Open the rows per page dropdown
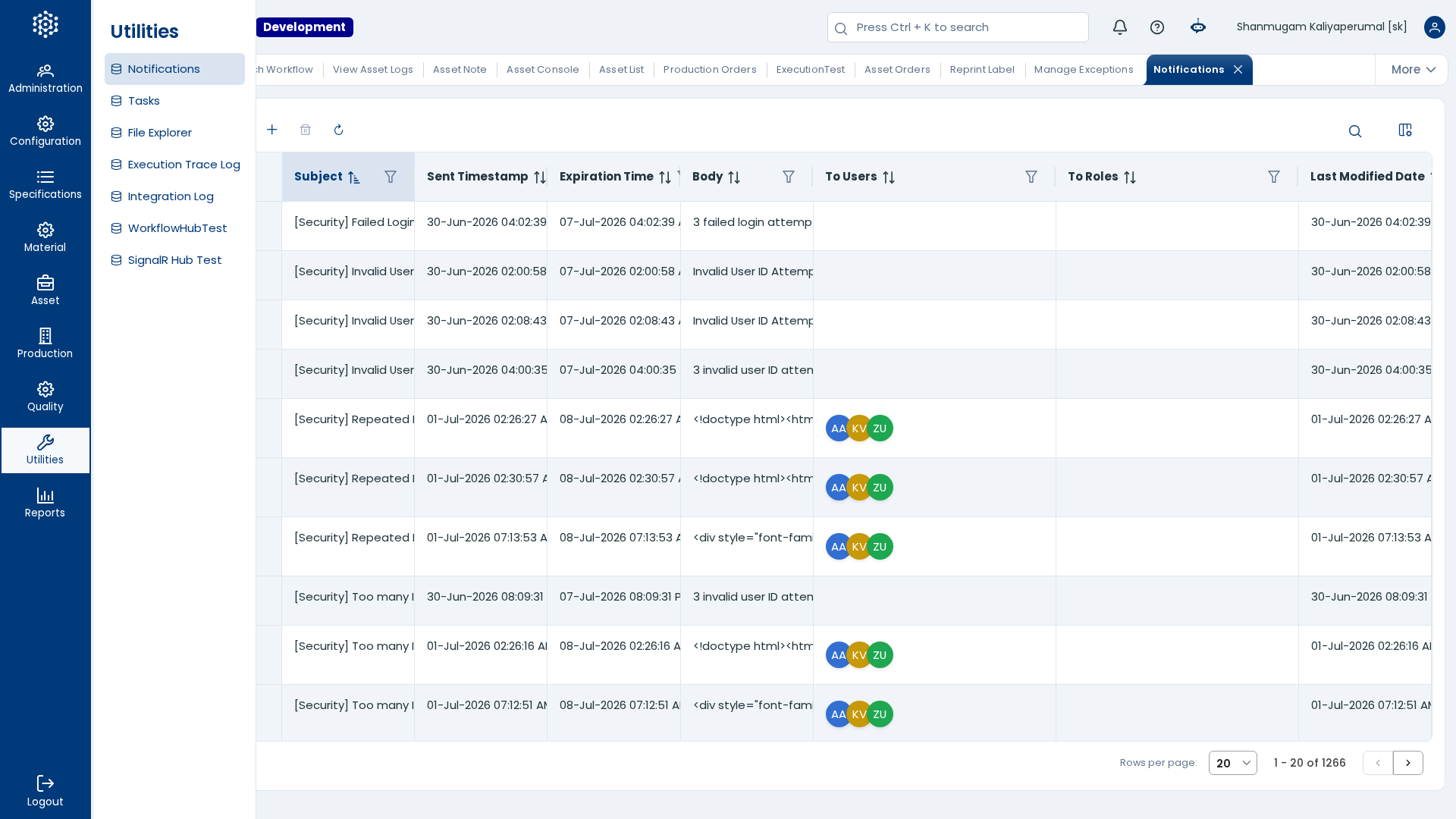 (1233, 763)
